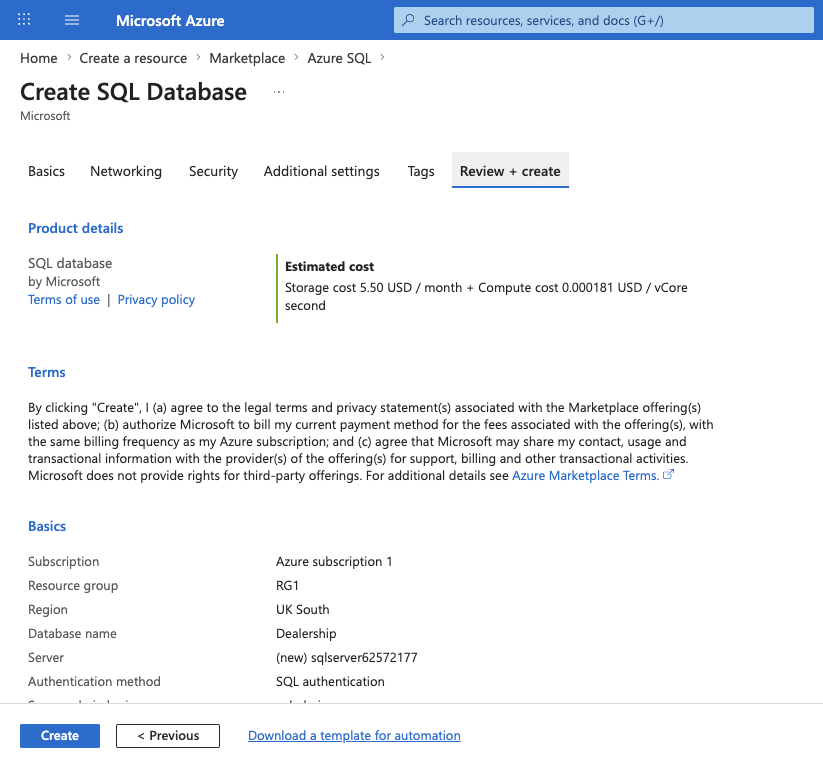The width and height of the screenshot is (823, 768).
Task: Click the Microsoft Azure home title
Action: (x=170, y=20)
